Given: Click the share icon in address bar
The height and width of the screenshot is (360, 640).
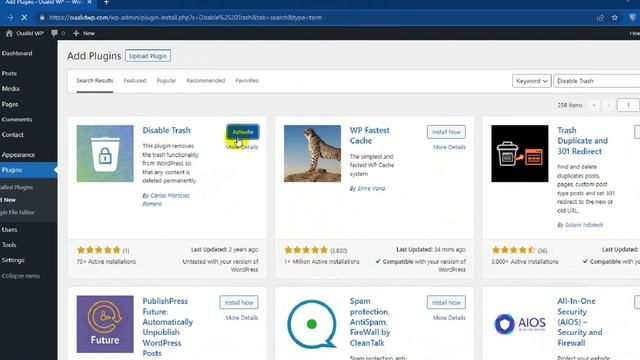Looking at the screenshot, I should pyautogui.click(x=600, y=18).
